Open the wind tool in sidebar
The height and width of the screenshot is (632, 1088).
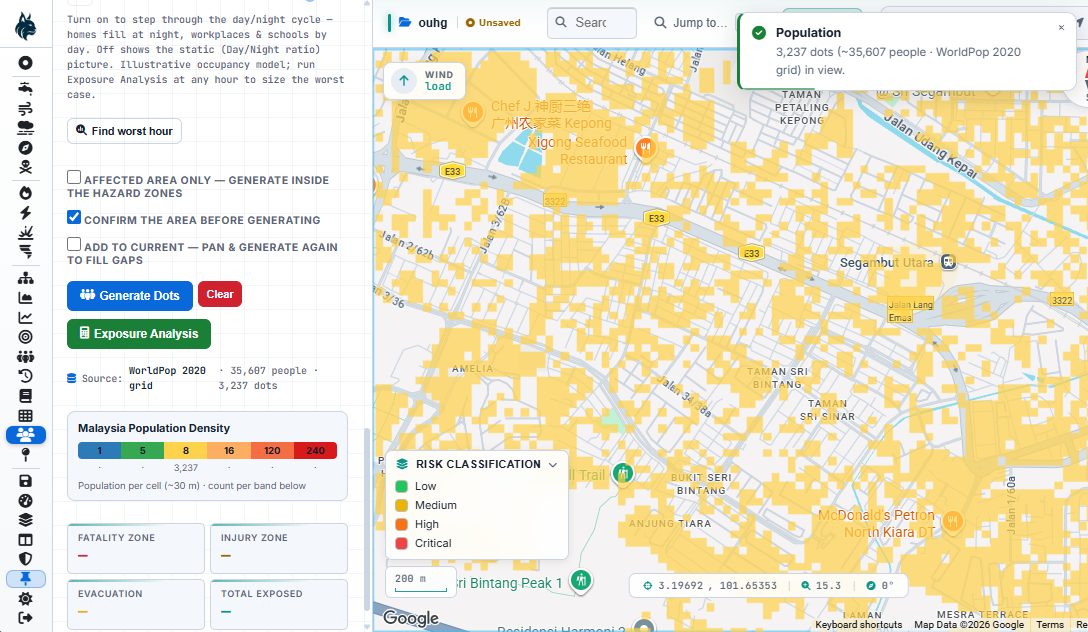coord(26,108)
